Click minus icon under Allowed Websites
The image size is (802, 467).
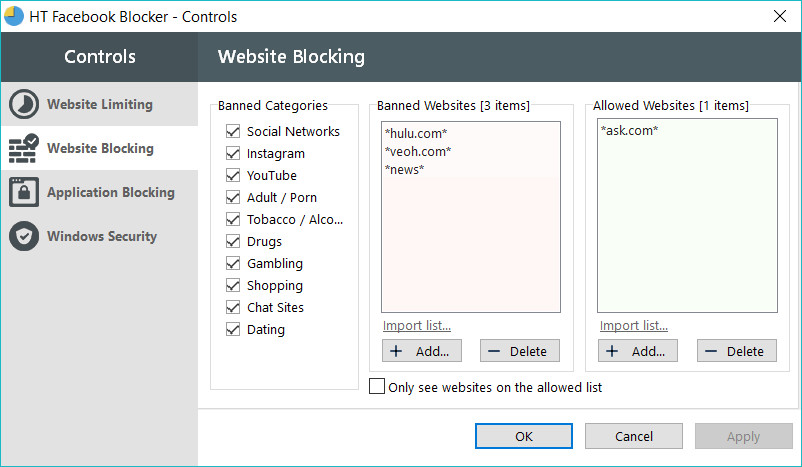coord(711,351)
